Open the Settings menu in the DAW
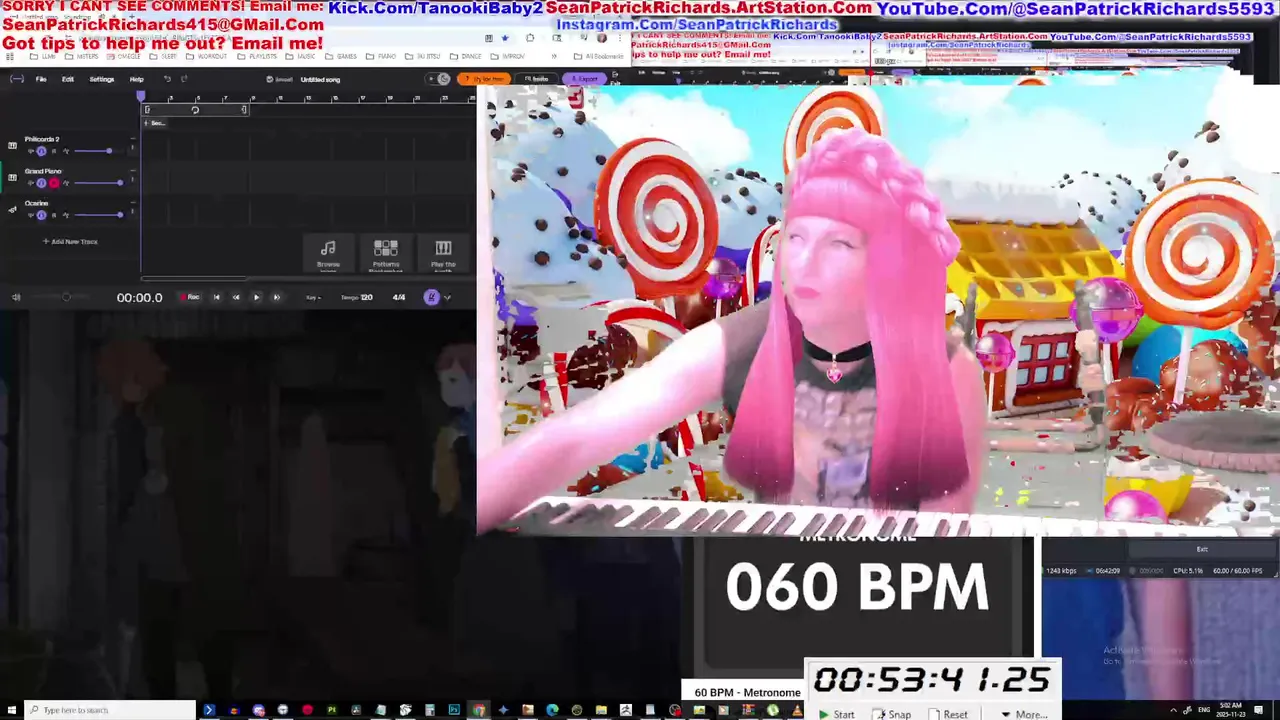 click(102, 79)
